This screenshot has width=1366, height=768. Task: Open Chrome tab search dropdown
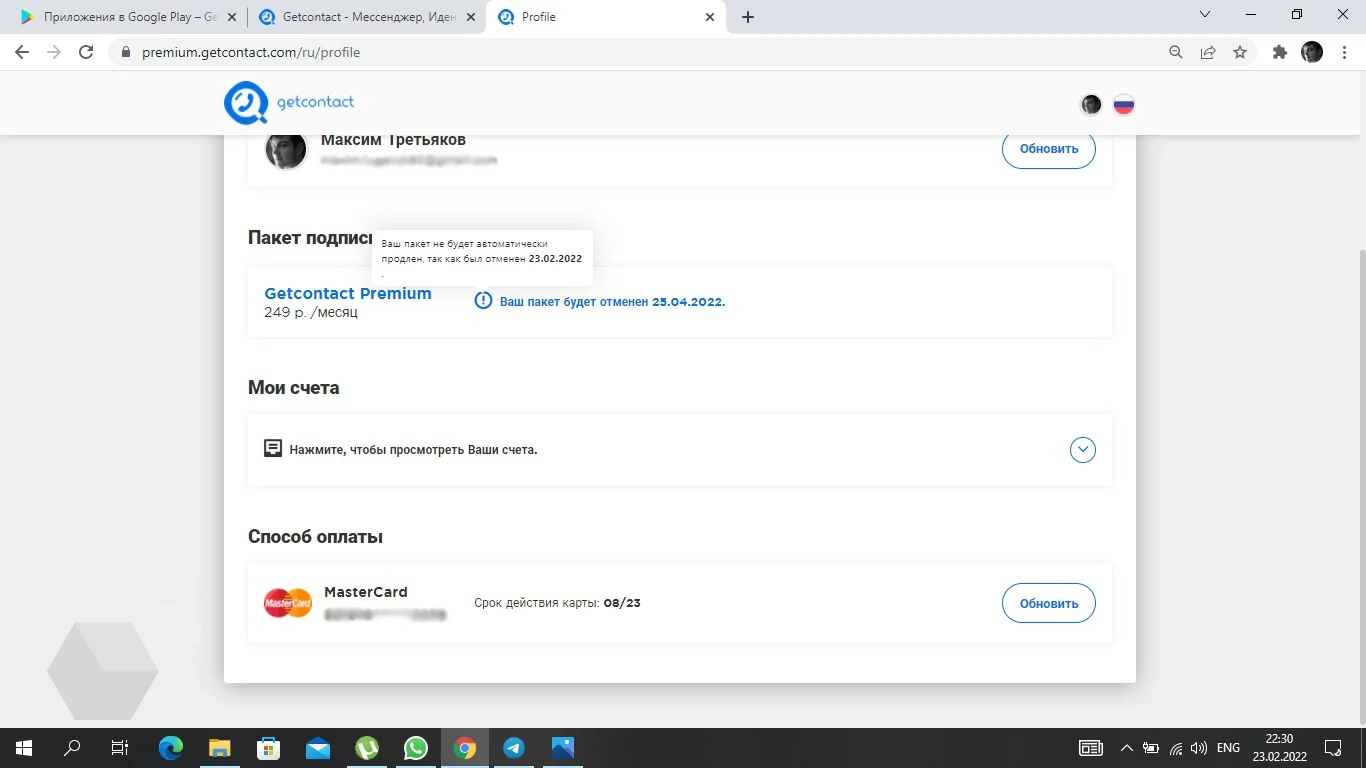1205,15
